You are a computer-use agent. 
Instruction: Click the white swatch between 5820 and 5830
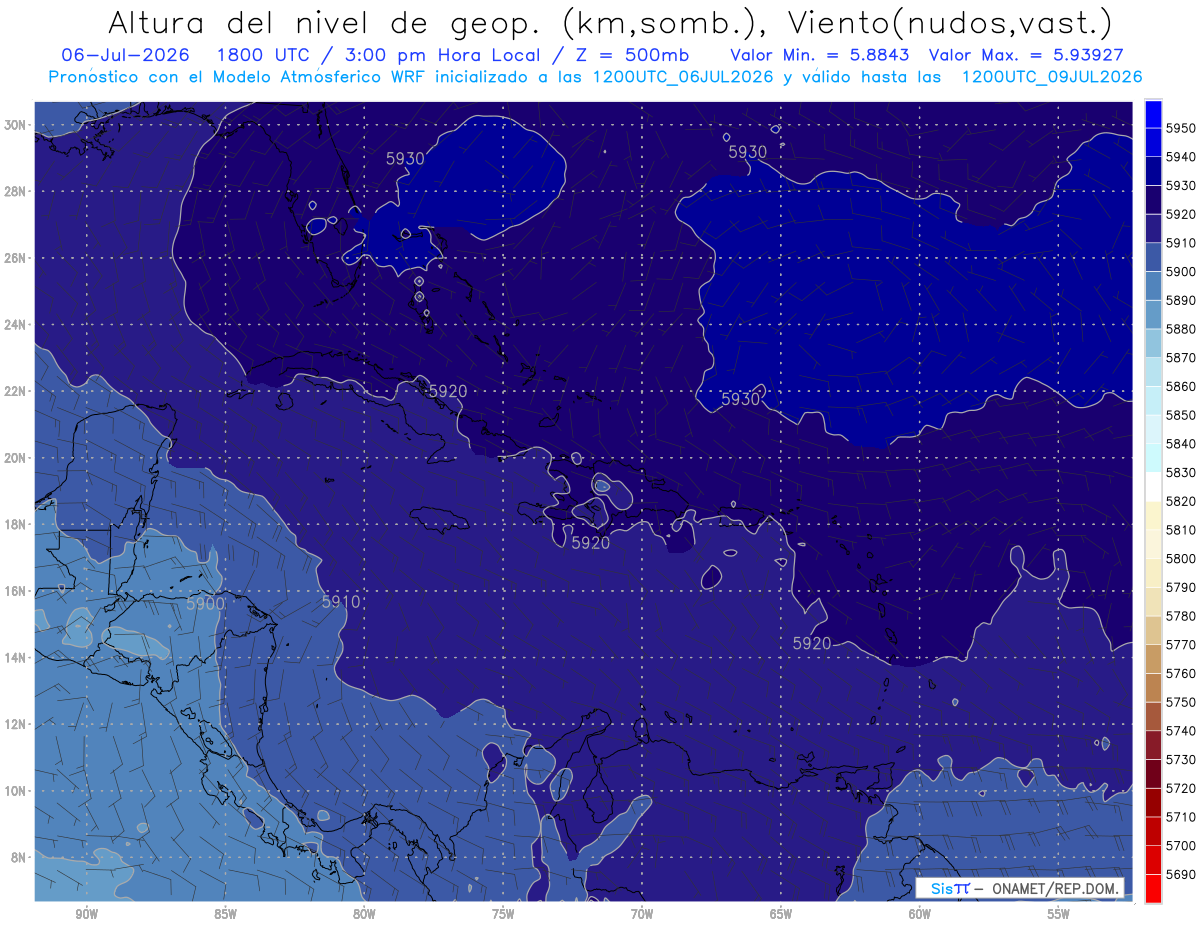(1153, 486)
